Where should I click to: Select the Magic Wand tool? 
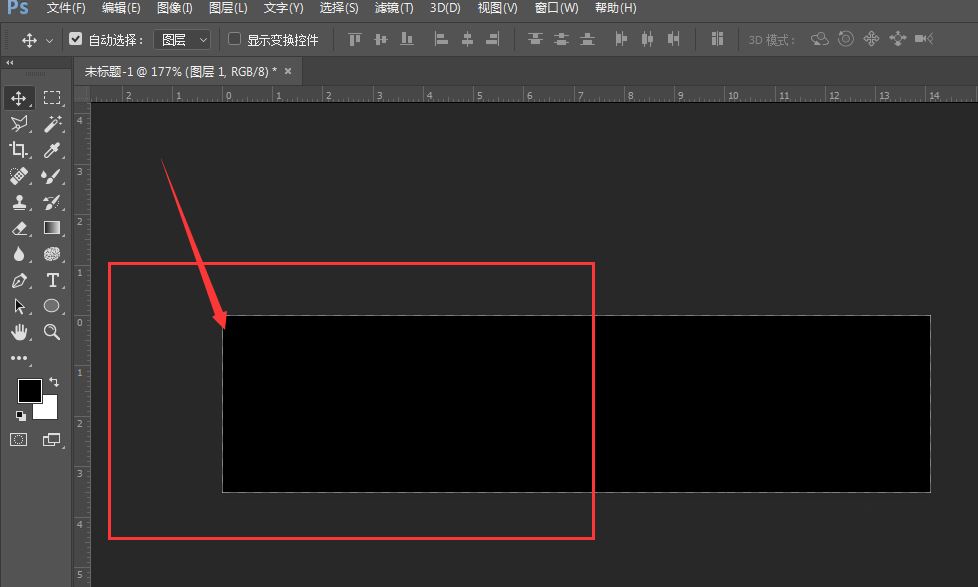point(52,124)
